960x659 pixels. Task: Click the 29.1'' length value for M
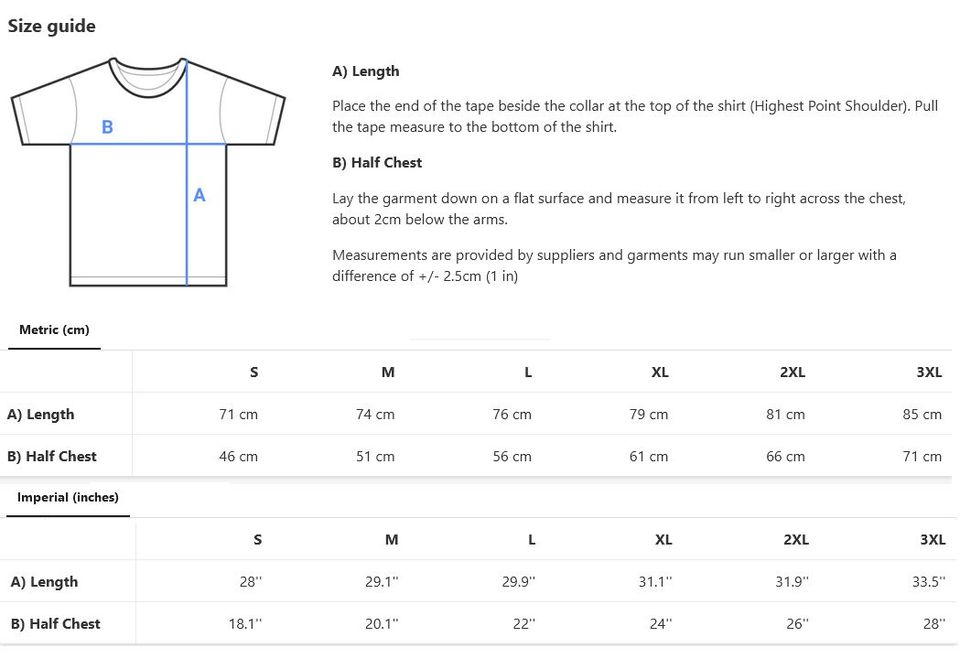381,582
